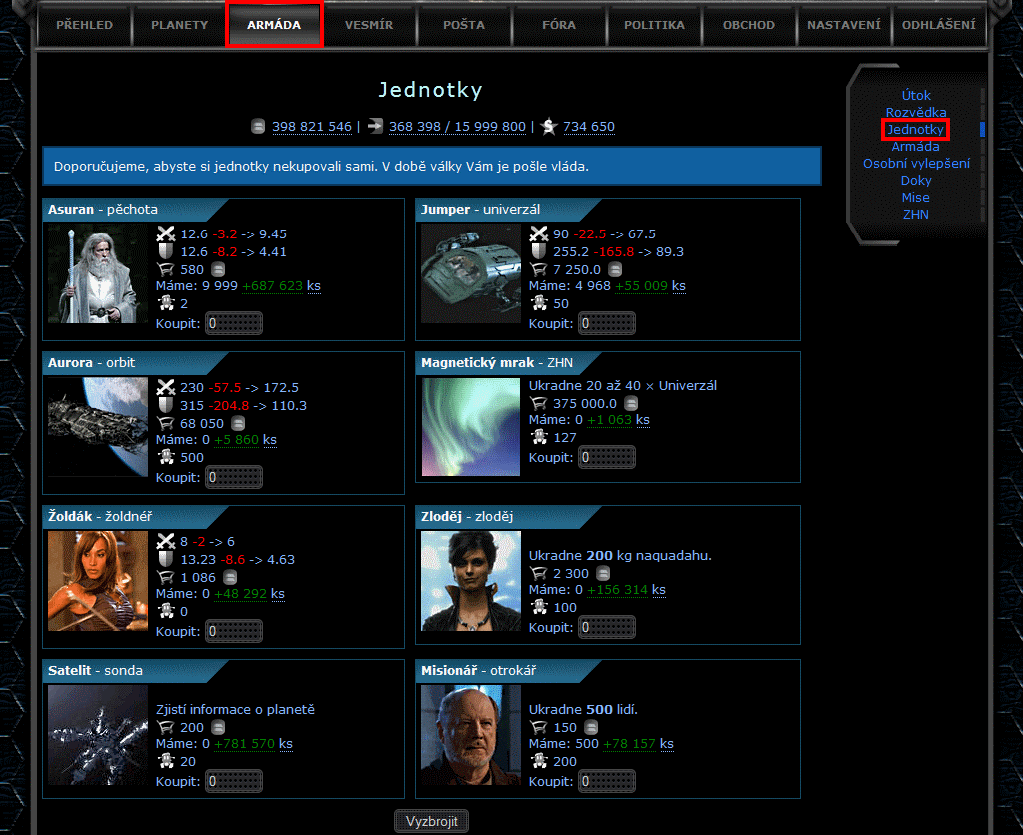Open the Asuran wizard portrait
Screen dimensions: 1023x835
coord(97,273)
